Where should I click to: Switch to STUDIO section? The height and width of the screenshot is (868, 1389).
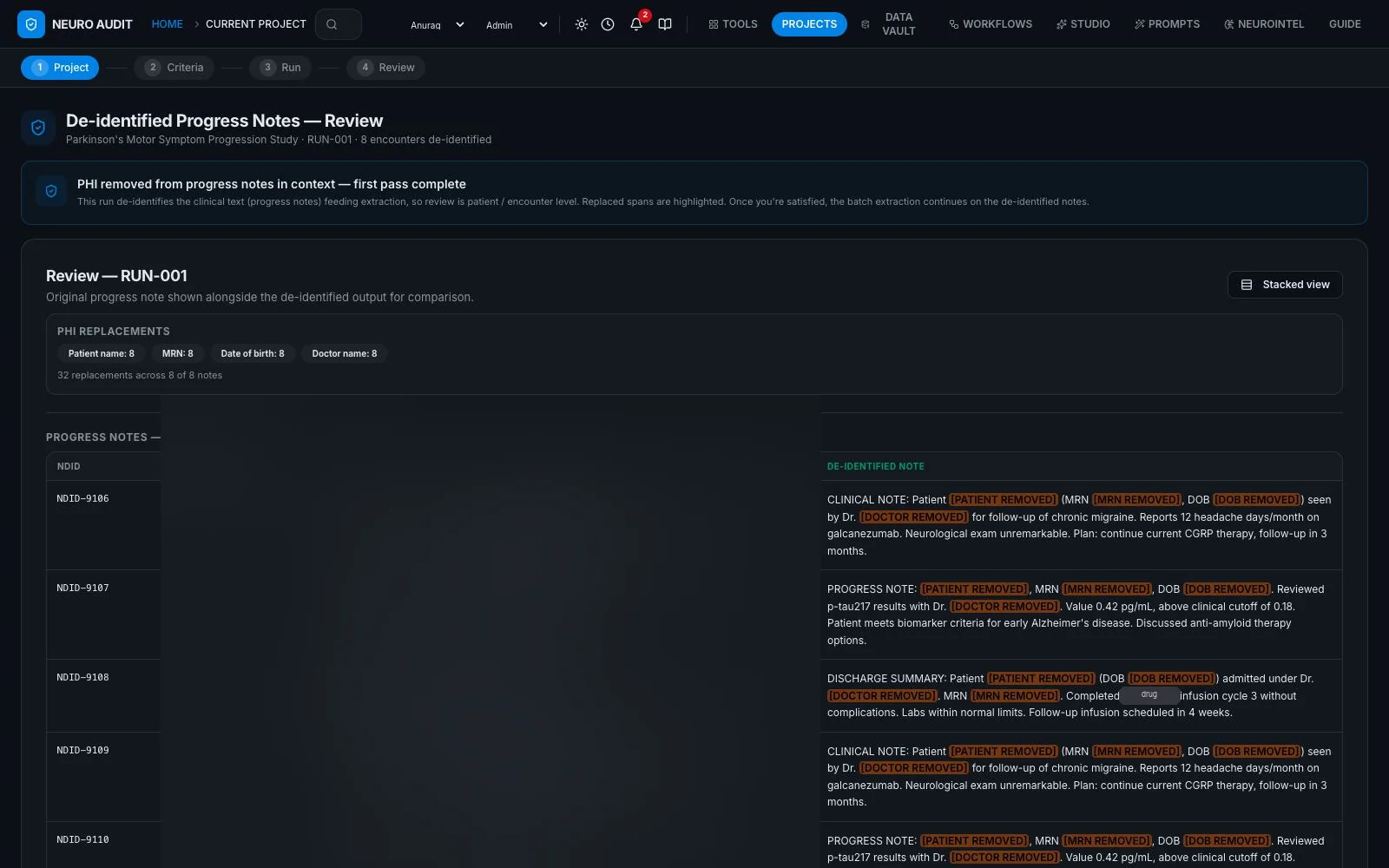tap(1083, 24)
